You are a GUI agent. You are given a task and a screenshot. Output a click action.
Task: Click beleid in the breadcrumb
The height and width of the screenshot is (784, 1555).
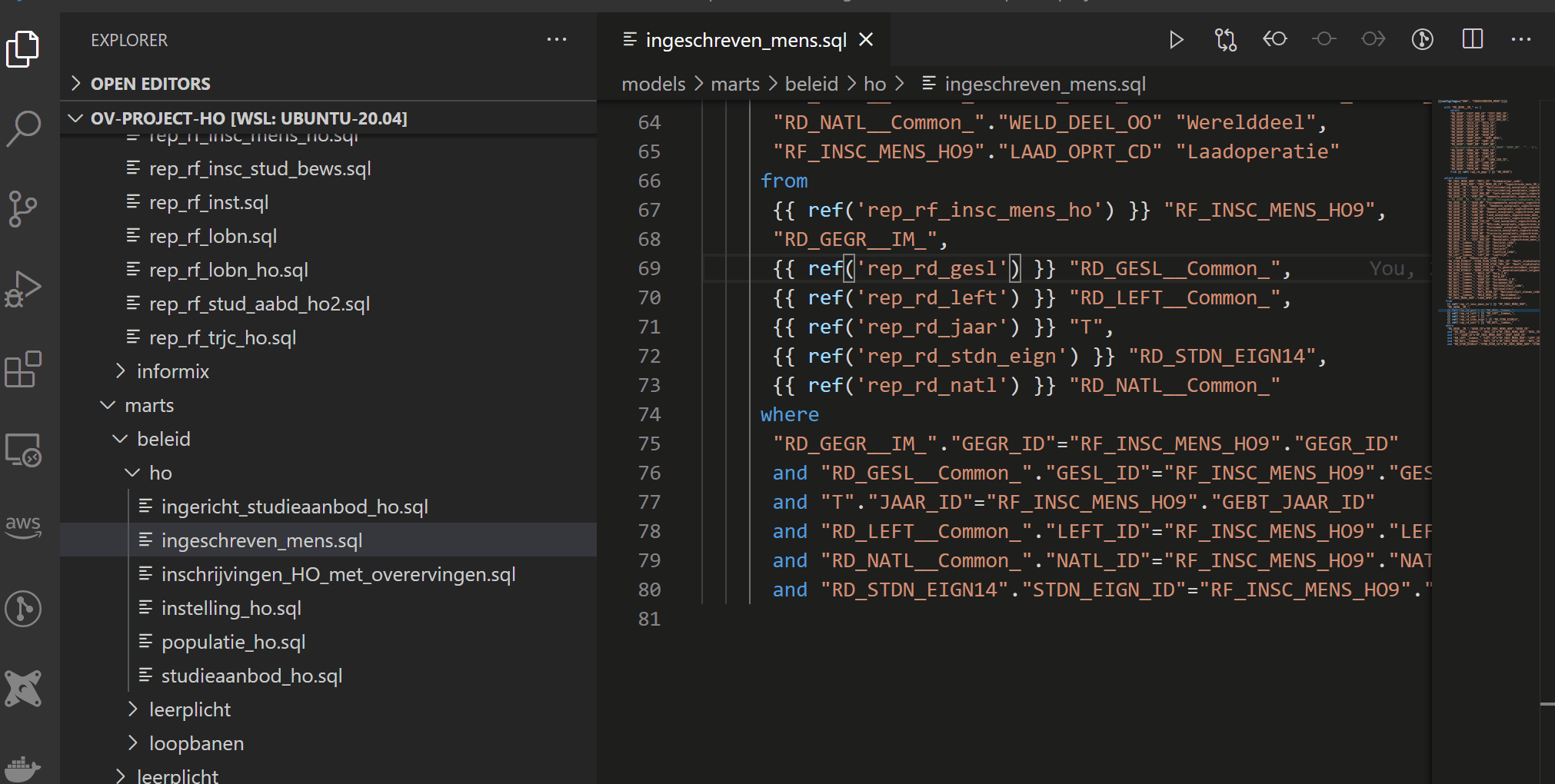[x=811, y=84]
